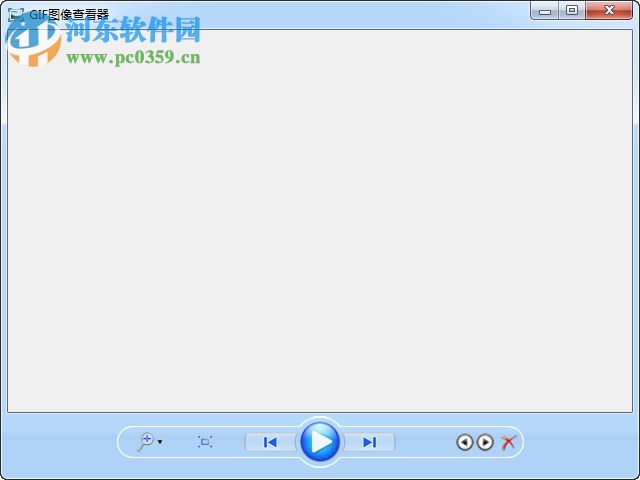Skip to the next image

click(x=369, y=442)
